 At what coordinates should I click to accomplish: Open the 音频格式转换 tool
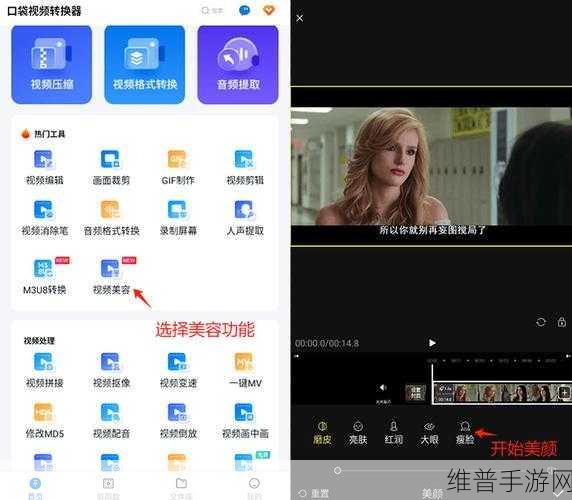(111, 217)
